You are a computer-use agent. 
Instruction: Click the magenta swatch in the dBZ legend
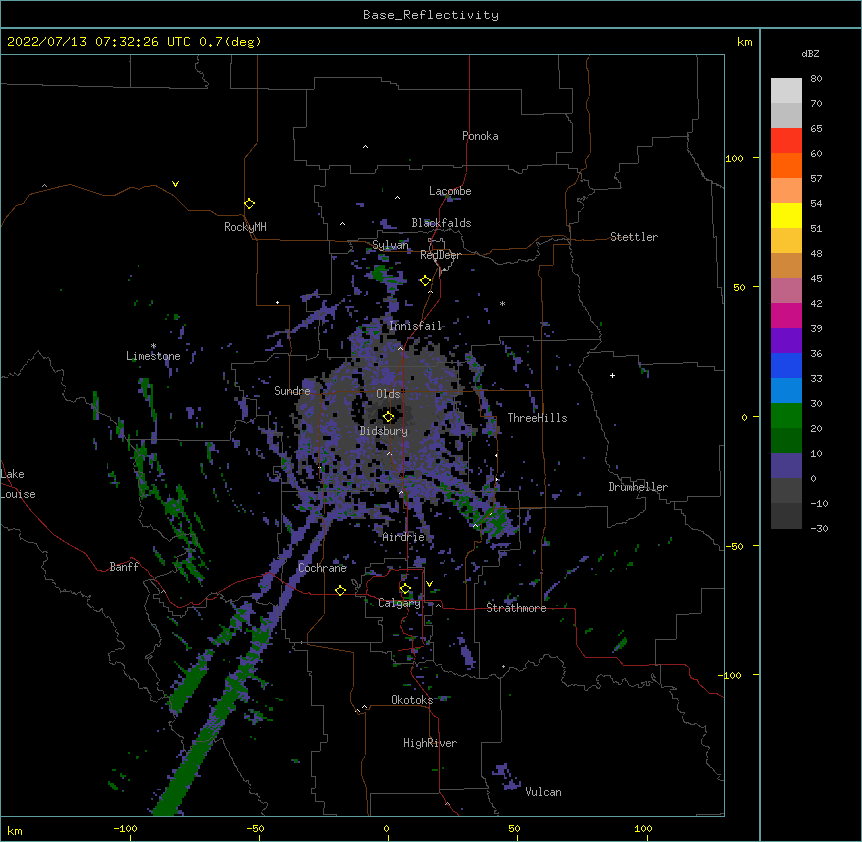coord(786,315)
